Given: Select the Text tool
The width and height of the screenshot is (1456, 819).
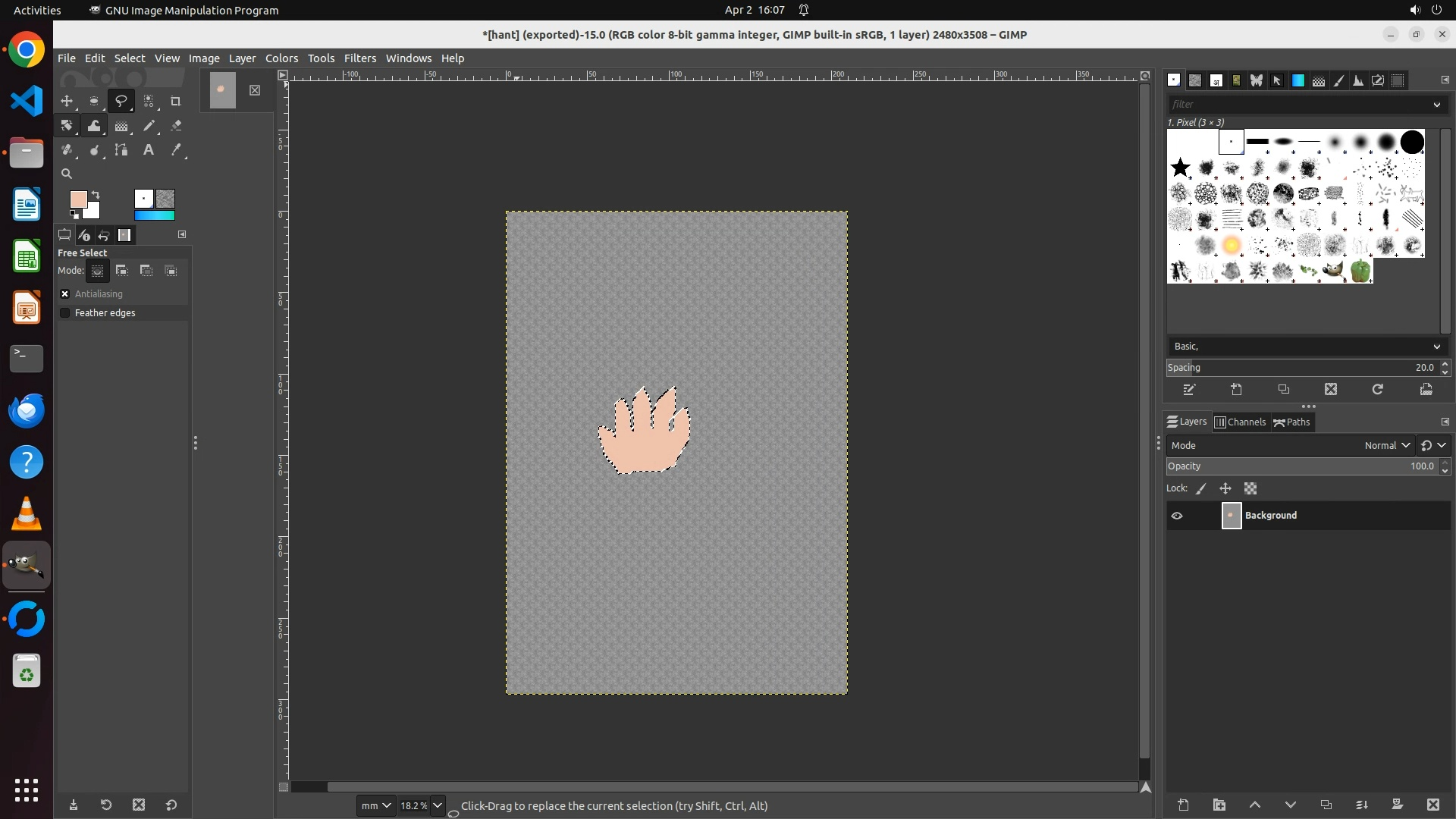Looking at the screenshot, I should 149,150.
